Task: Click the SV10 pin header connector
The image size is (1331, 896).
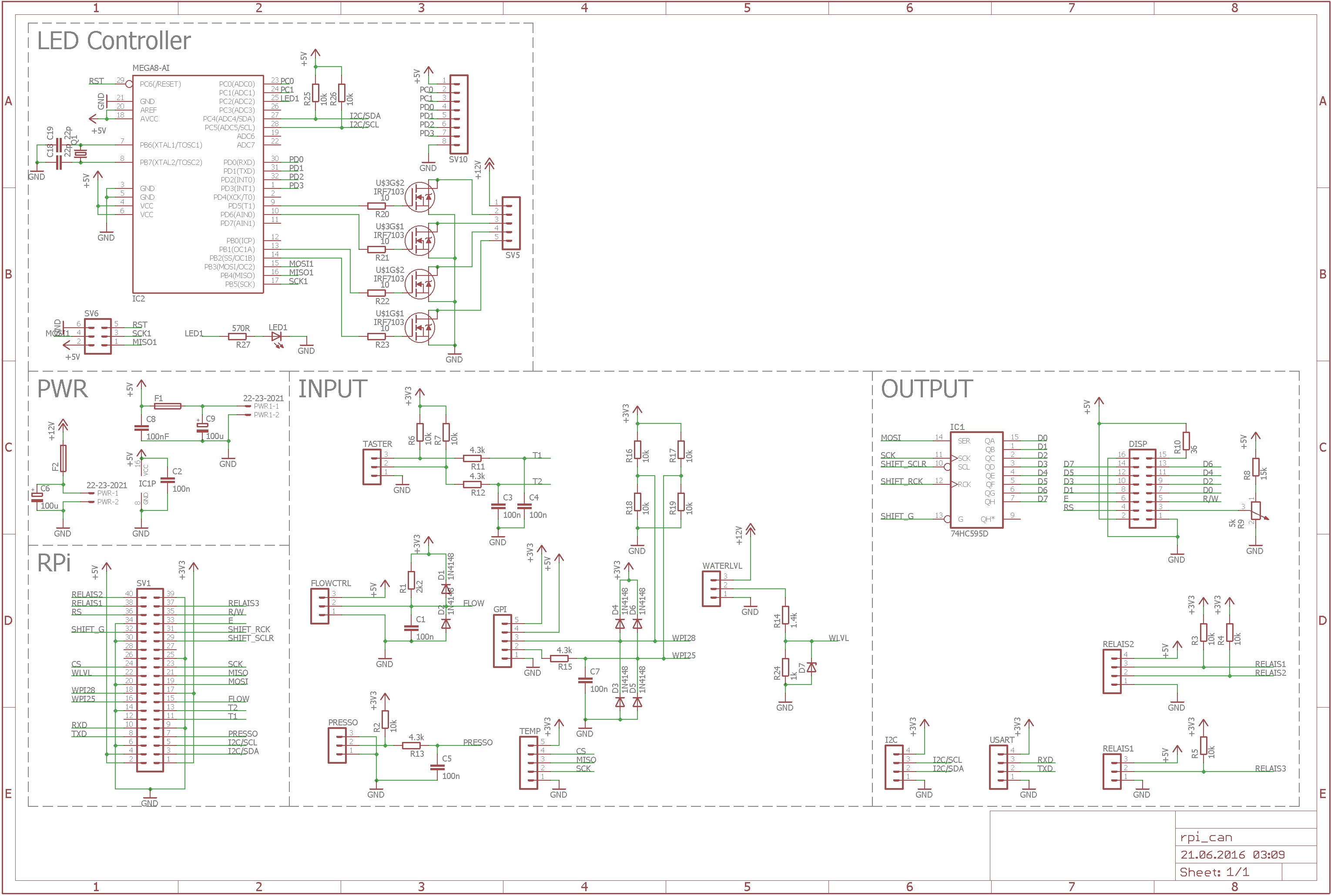Action: [x=459, y=114]
